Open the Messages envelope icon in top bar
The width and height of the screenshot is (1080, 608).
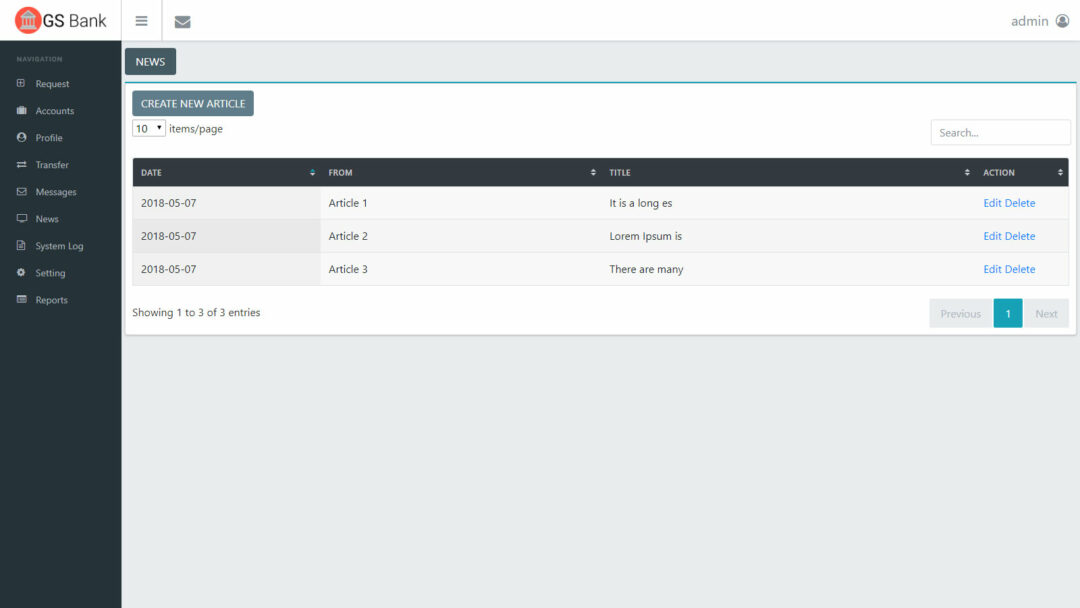(182, 20)
